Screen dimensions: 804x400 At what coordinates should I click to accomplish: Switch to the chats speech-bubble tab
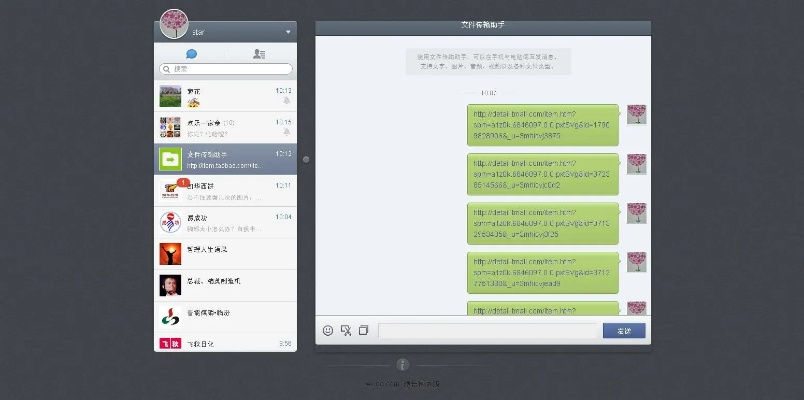click(x=191, y=53)
